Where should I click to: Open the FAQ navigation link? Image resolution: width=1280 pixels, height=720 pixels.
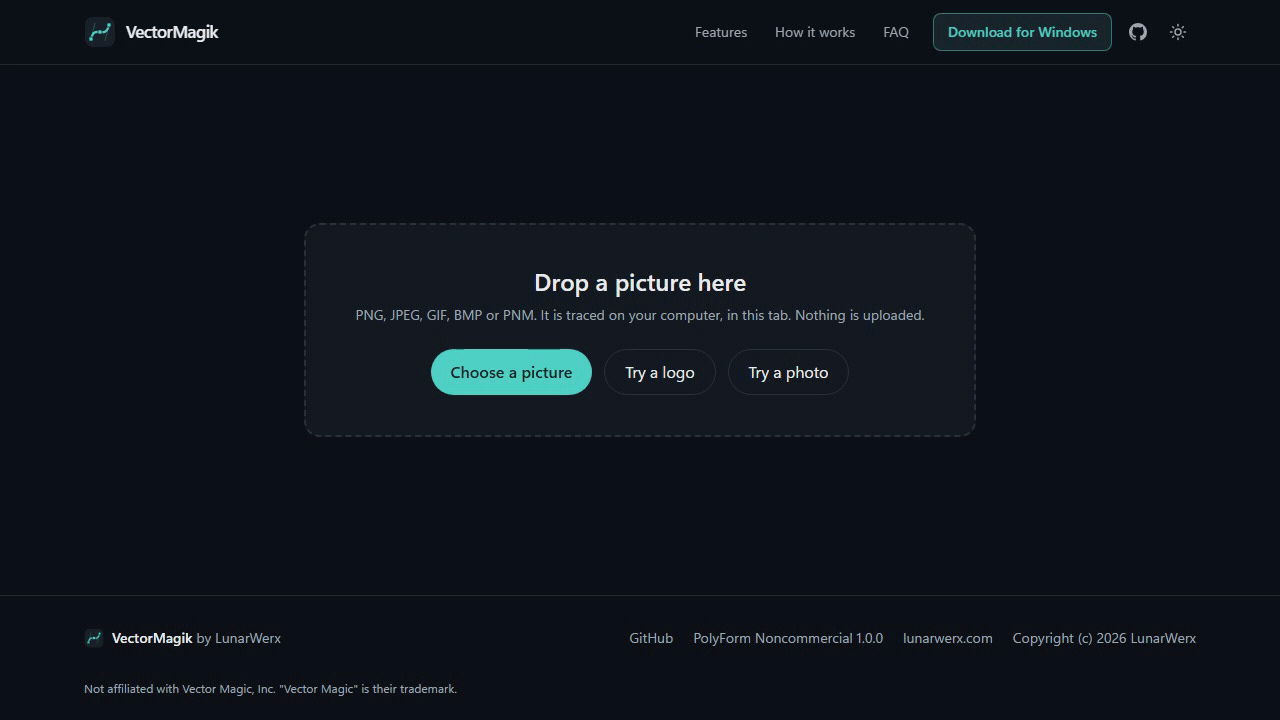tap(896, 32)
